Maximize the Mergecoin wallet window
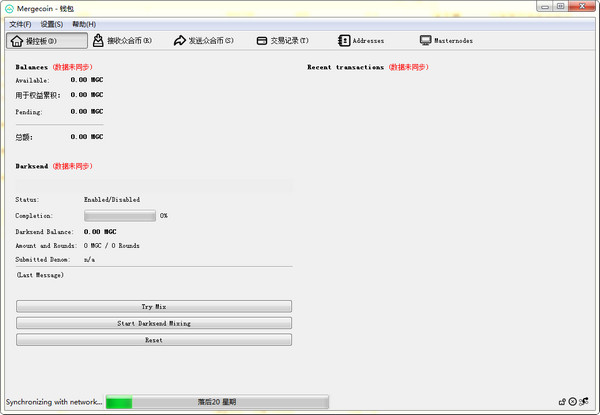 click(561, 6)
